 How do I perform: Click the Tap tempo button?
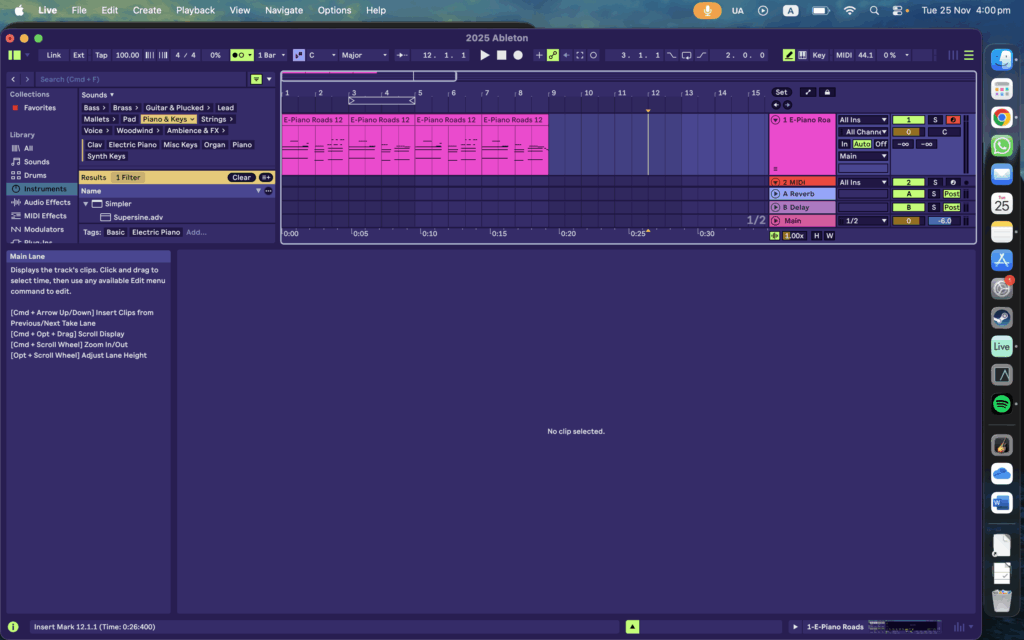click(x=101, y=55)
